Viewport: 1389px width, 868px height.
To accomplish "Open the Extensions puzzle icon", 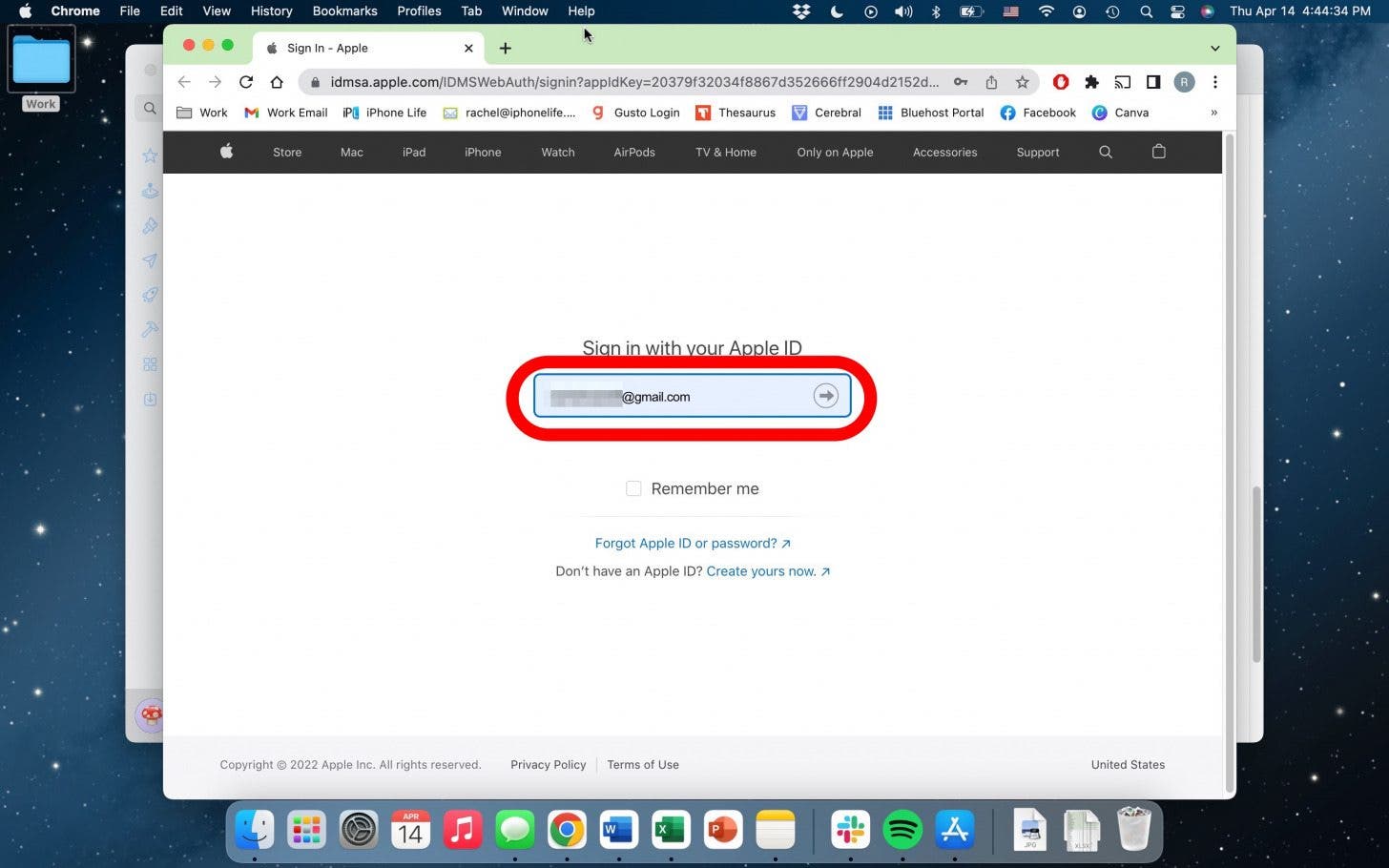I will [1092, 82].
